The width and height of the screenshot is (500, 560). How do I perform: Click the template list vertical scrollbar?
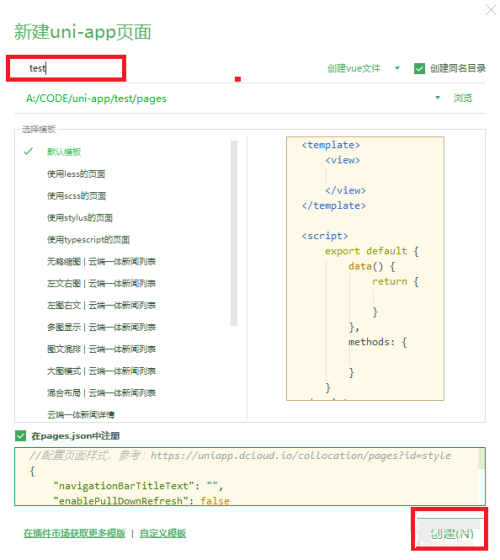234,233
